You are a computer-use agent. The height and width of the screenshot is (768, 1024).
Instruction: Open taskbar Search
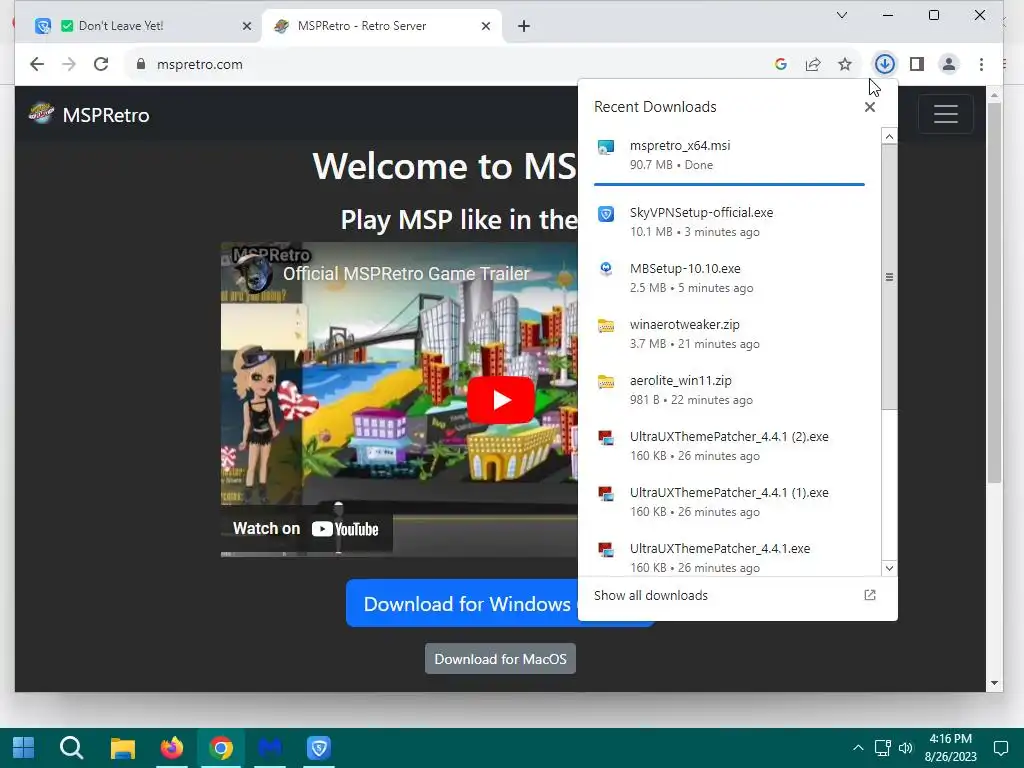click(71, 748)
